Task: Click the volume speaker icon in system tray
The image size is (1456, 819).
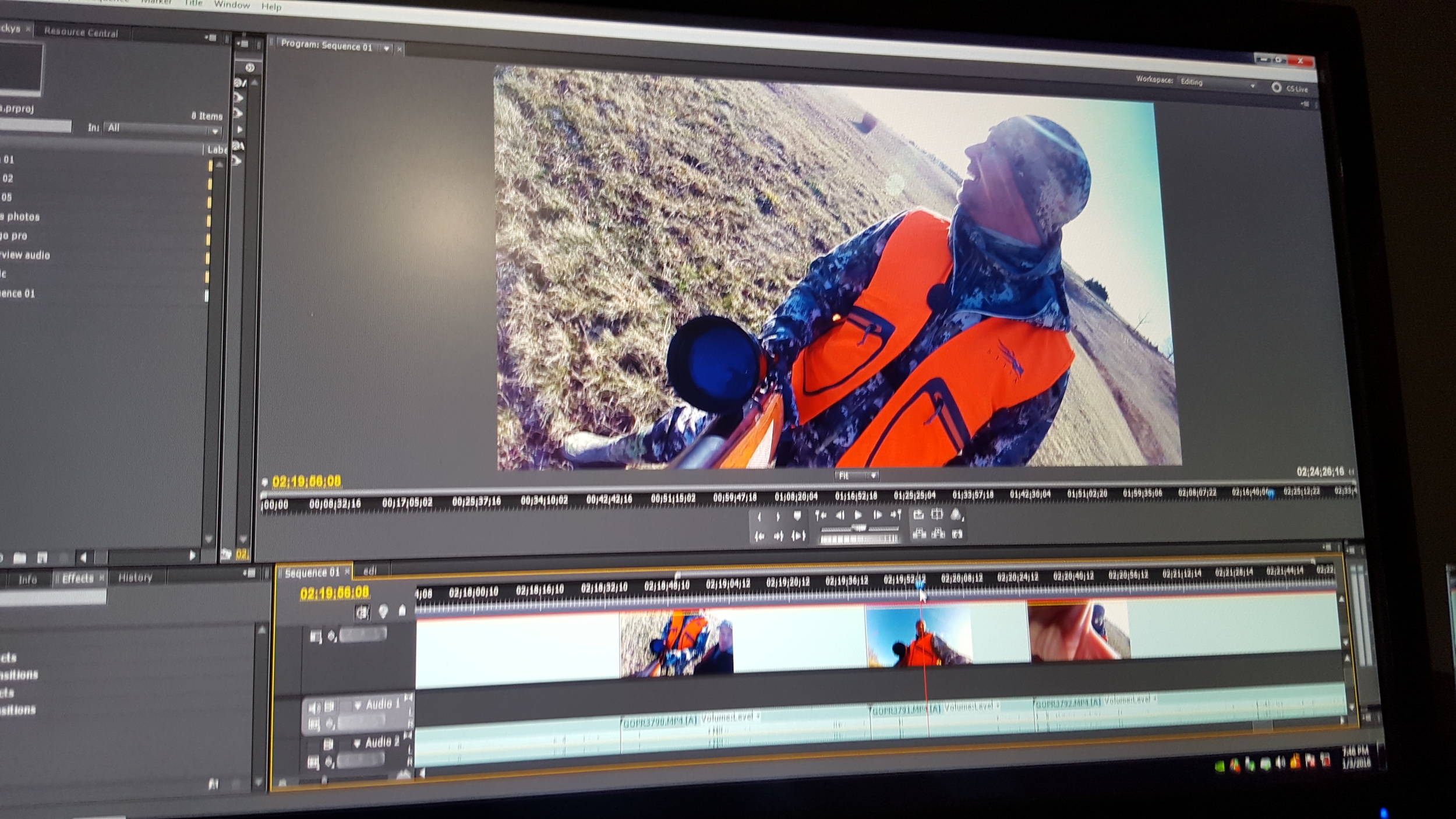Action: (1280, 763)
